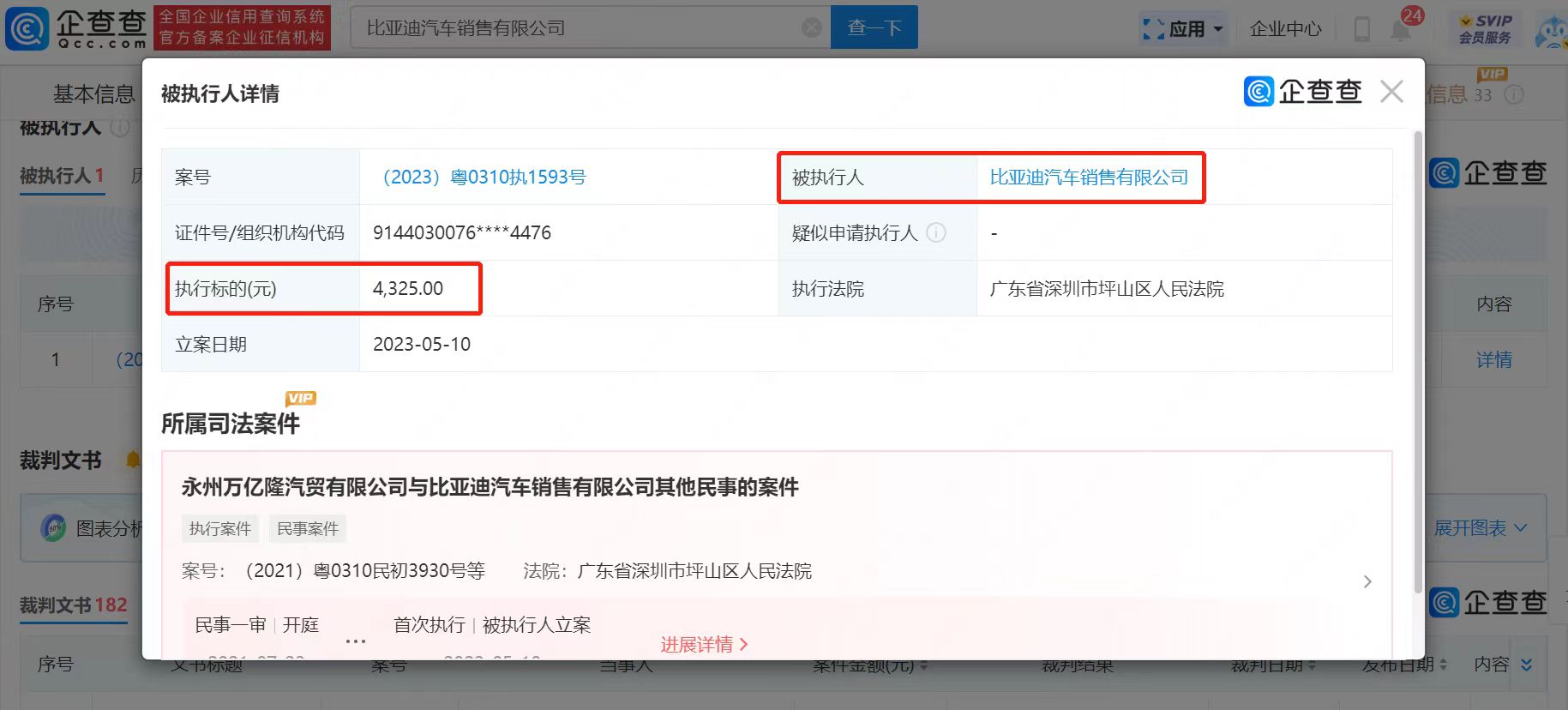Click the 图表分析 chart icon in background
1568x710 pixels.
coord(53,528)
